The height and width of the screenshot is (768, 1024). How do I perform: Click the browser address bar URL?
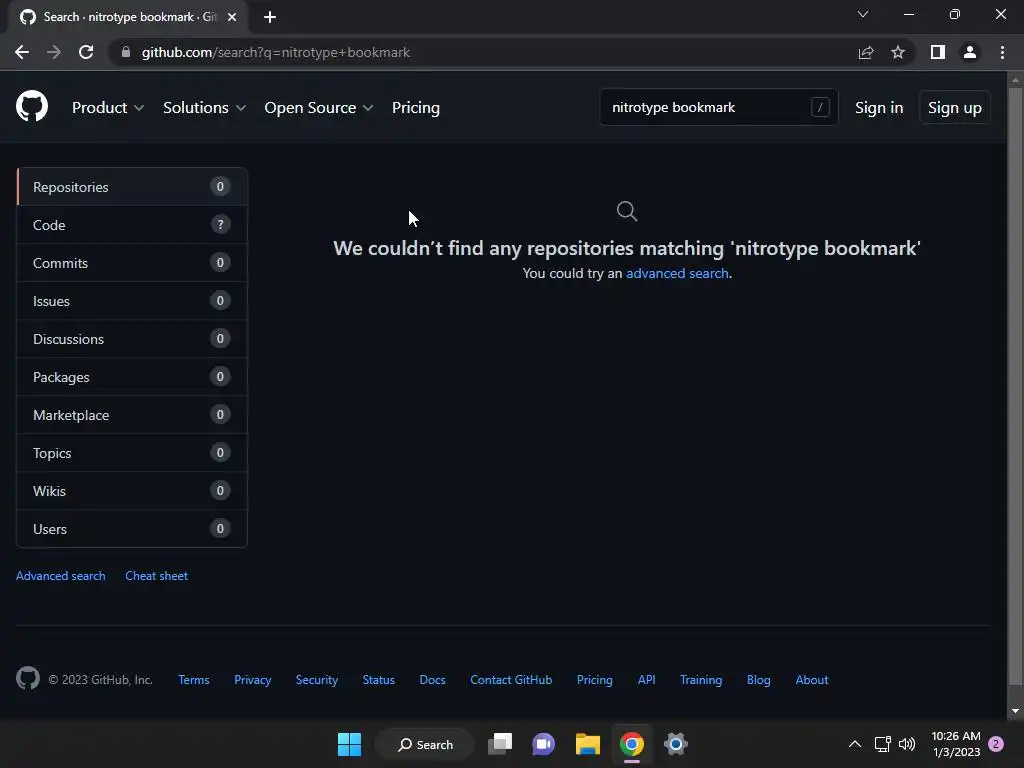click(x=276, y=52)
